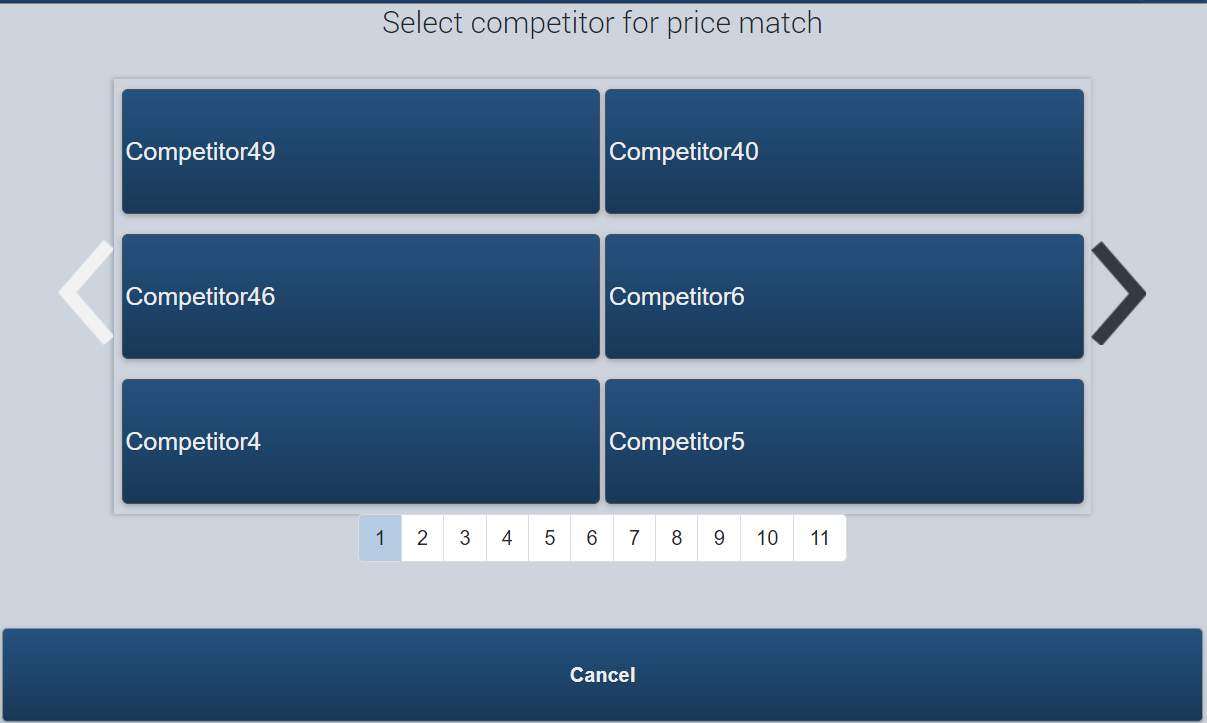The width and height of the screenshot is (1207, 723).
Task: Select the Competitor4 option
Action: [x=361, y=441]
